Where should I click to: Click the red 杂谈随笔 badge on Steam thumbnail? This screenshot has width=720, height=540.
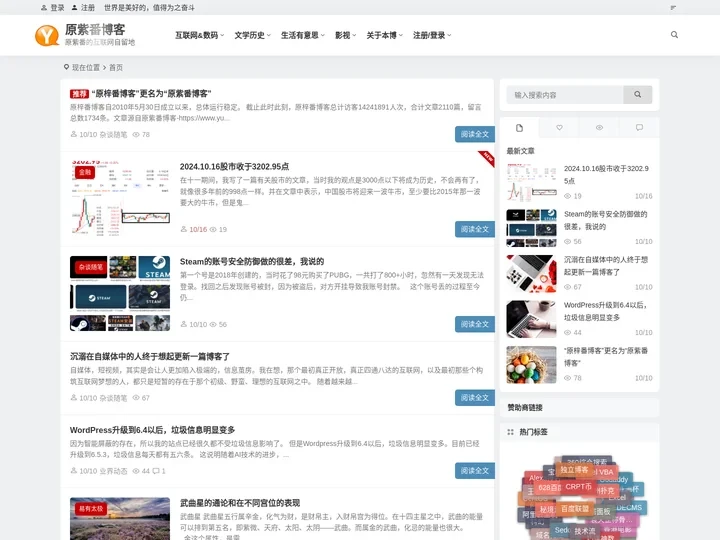(91, 267)
